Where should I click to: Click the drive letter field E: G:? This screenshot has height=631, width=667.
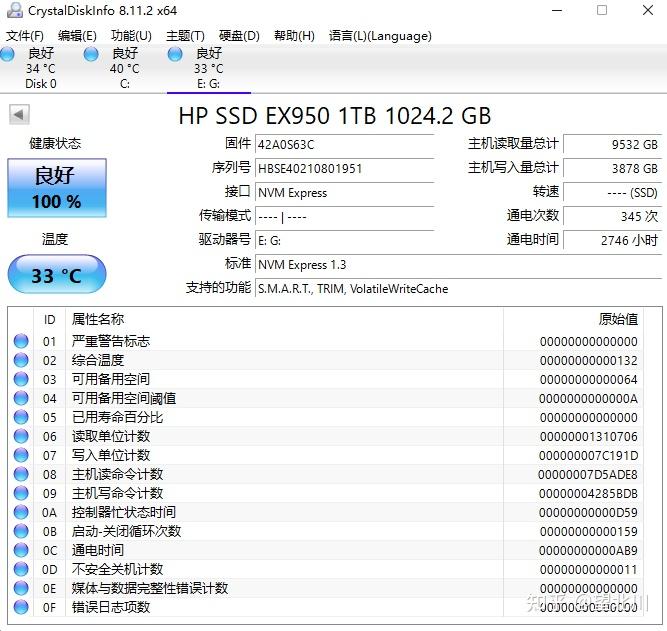344,241
